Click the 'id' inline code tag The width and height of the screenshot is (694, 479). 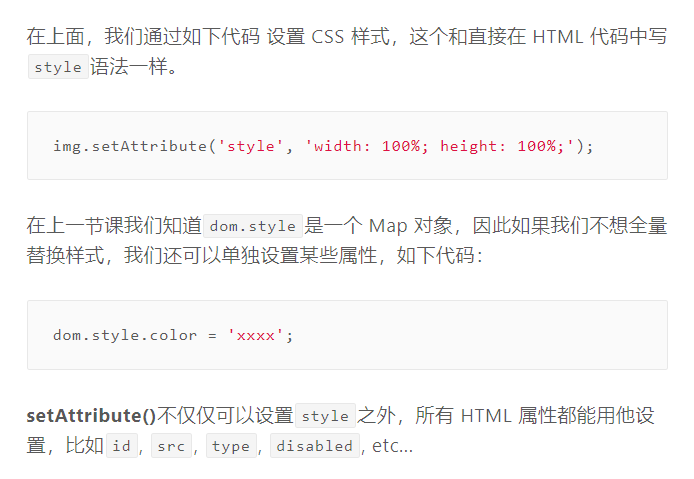(122, 445)
